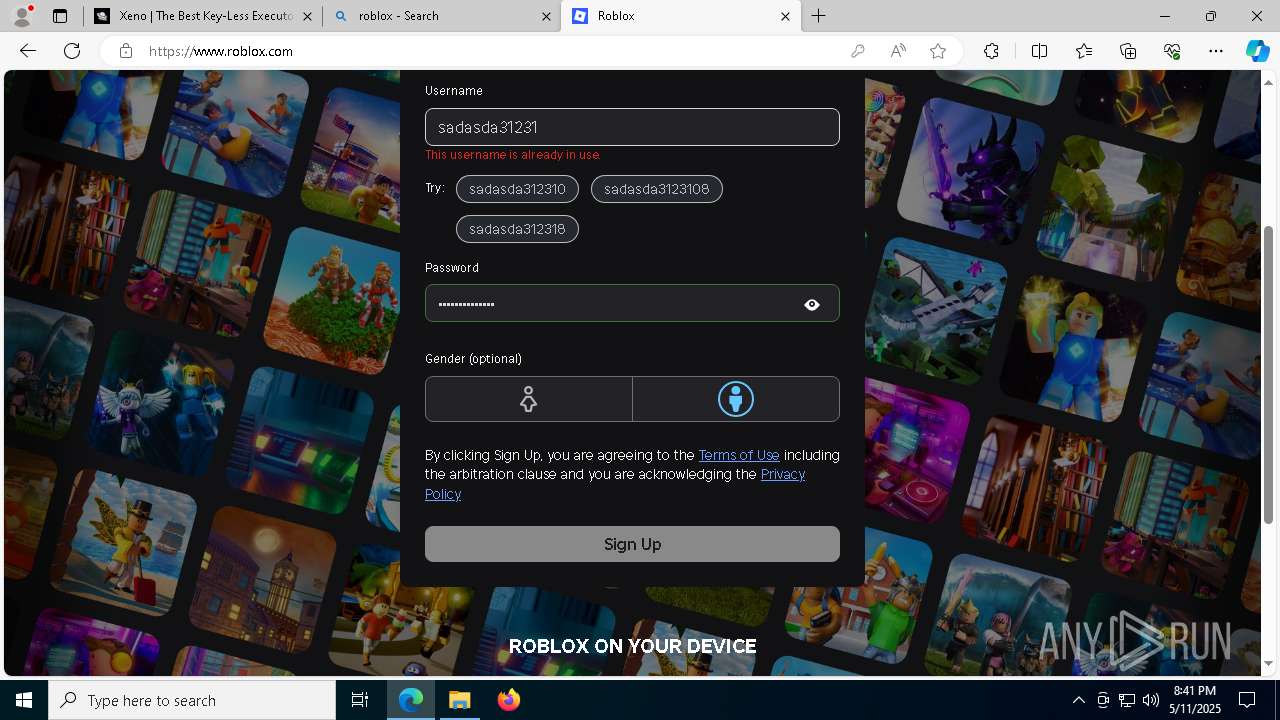
Task: Open the Terms of Use link
Action: [739, 455]
